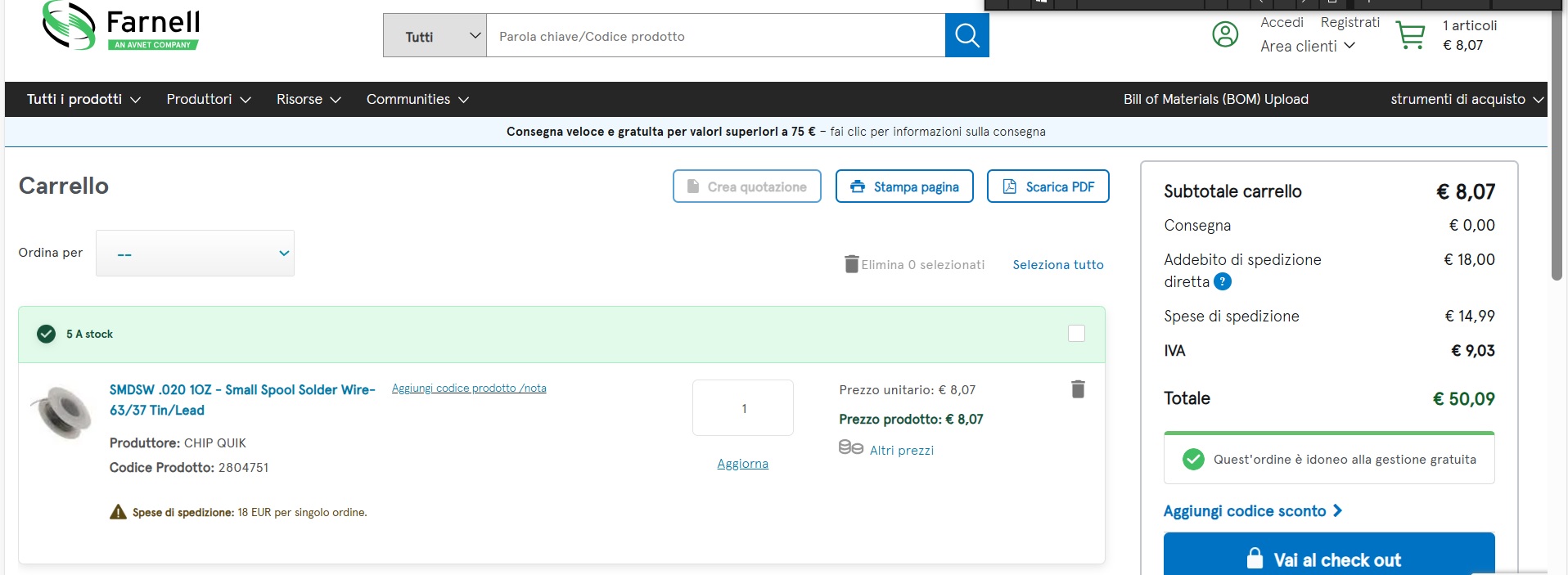Focus the Parola chiave/Codice prodotto search field

715,35
